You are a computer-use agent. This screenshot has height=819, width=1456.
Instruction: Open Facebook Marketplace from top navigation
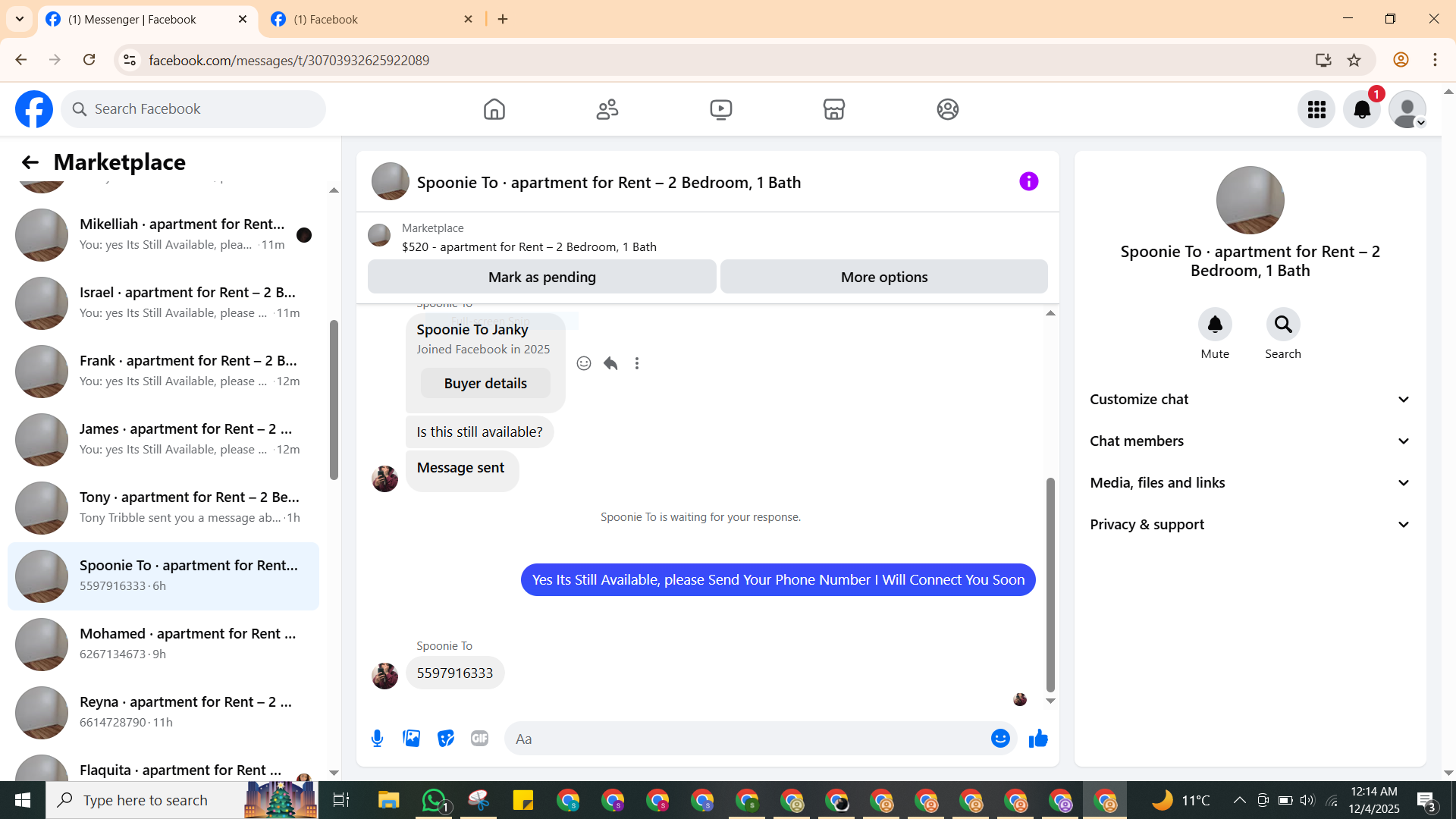(x=833, y=109)
